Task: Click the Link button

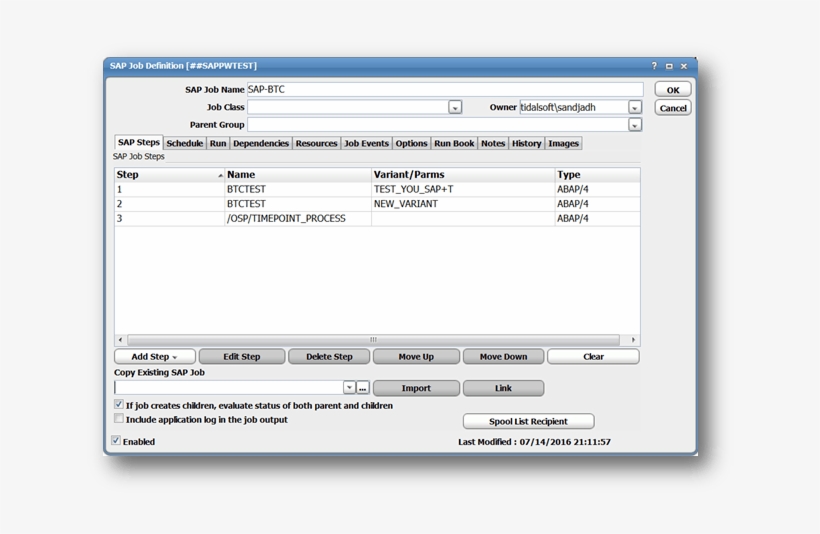Action: tap(504, 388)
